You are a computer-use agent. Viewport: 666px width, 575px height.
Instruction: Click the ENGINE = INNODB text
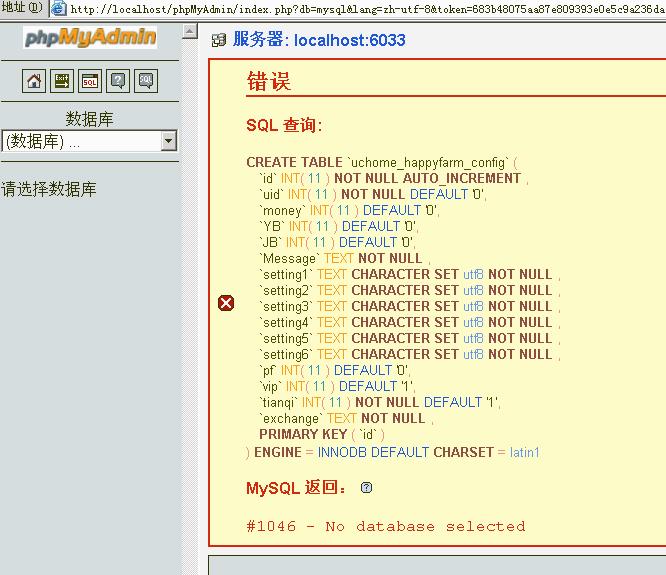click(x=310, y=452)
